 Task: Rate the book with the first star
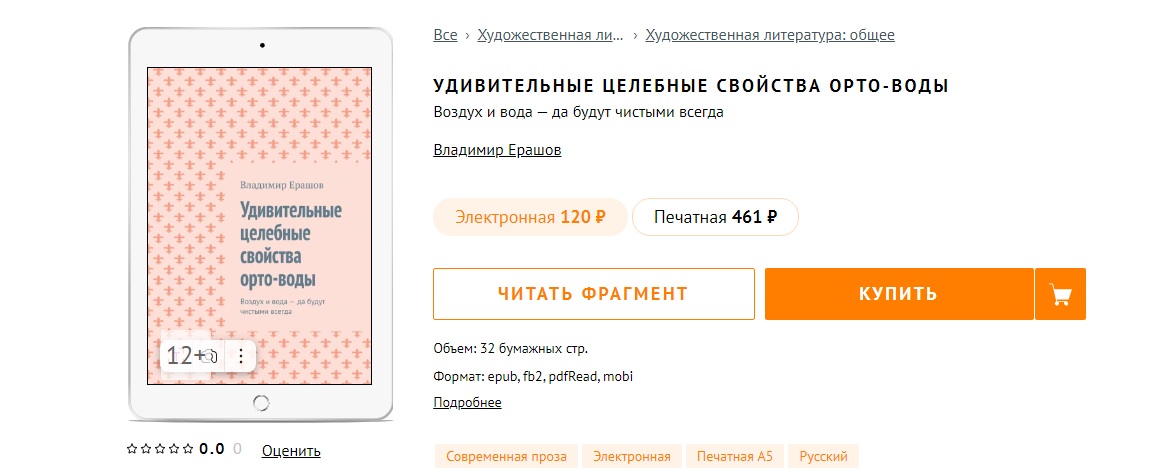pyautogui.click(x=132, y=449)
